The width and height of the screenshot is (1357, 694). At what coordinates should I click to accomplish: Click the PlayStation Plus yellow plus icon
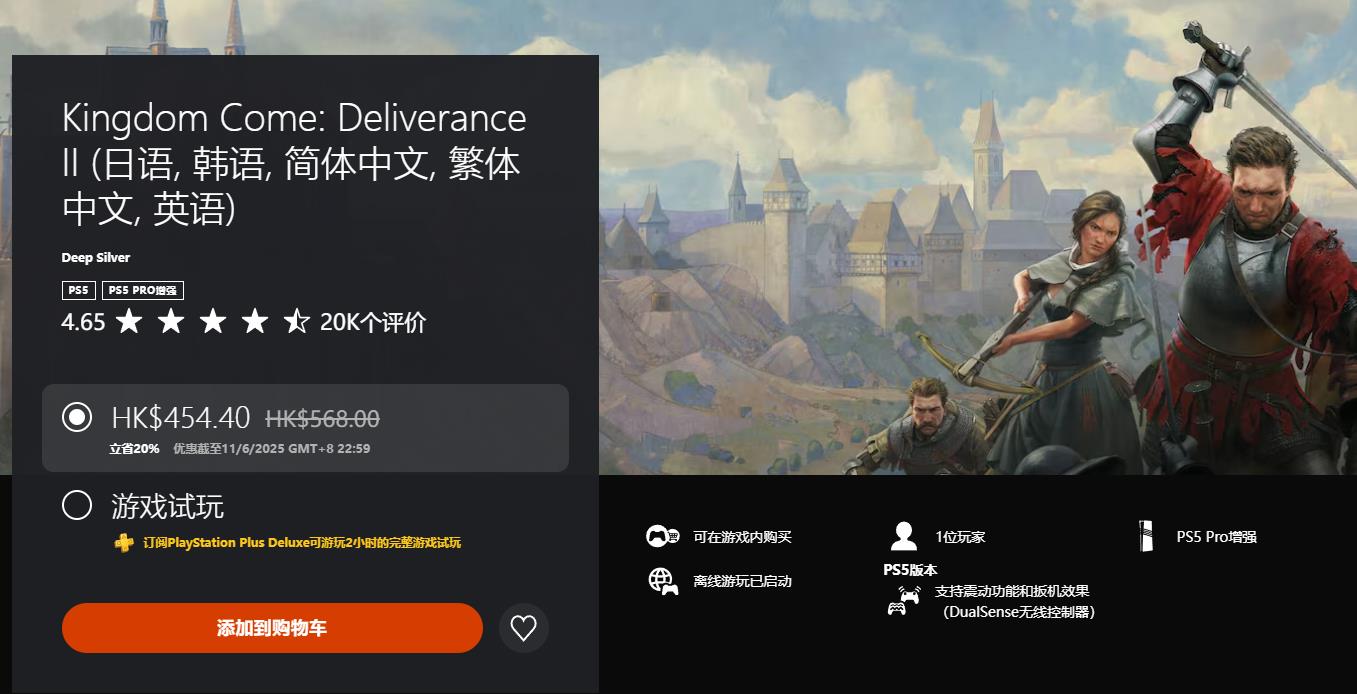click(x=122, y=543)
